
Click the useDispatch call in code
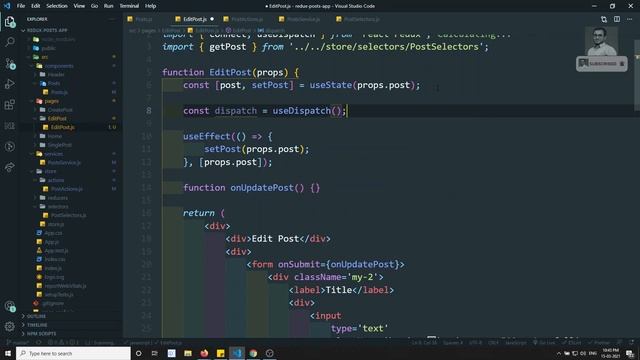click(301, 111)
